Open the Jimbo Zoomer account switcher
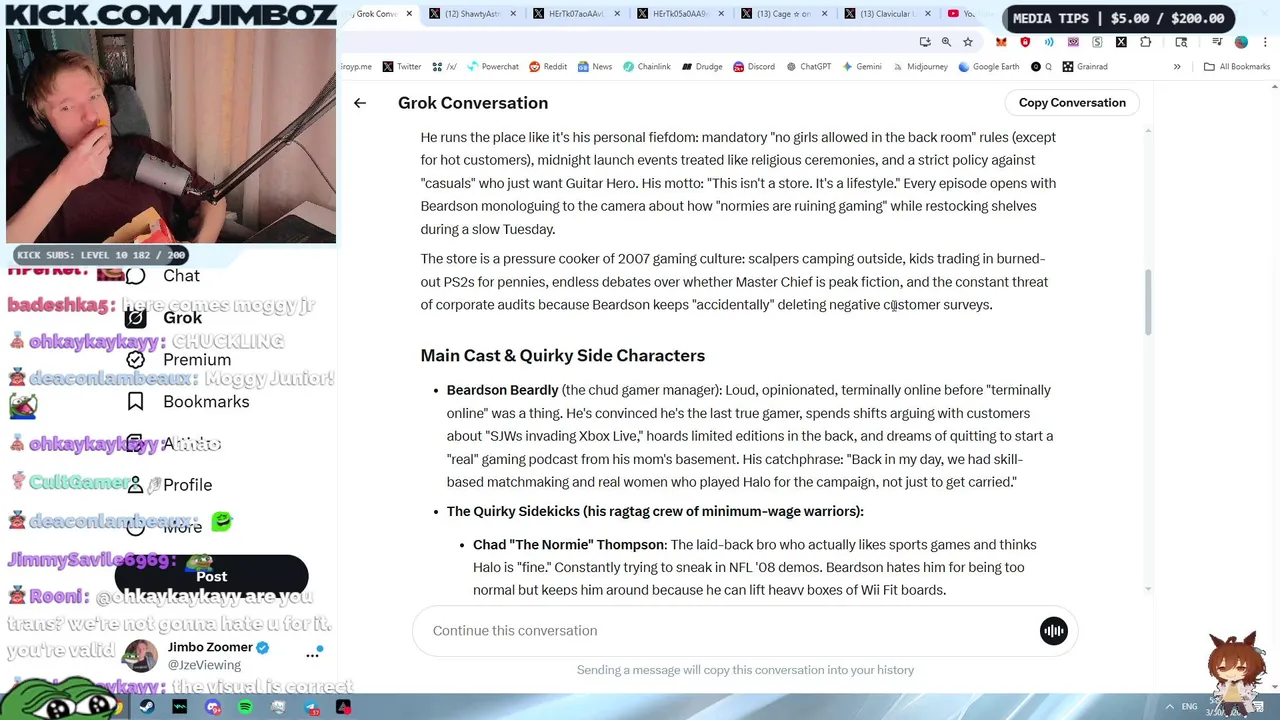Image resolution: width=1280 pixels, height=720 pixels. point(222,655)
